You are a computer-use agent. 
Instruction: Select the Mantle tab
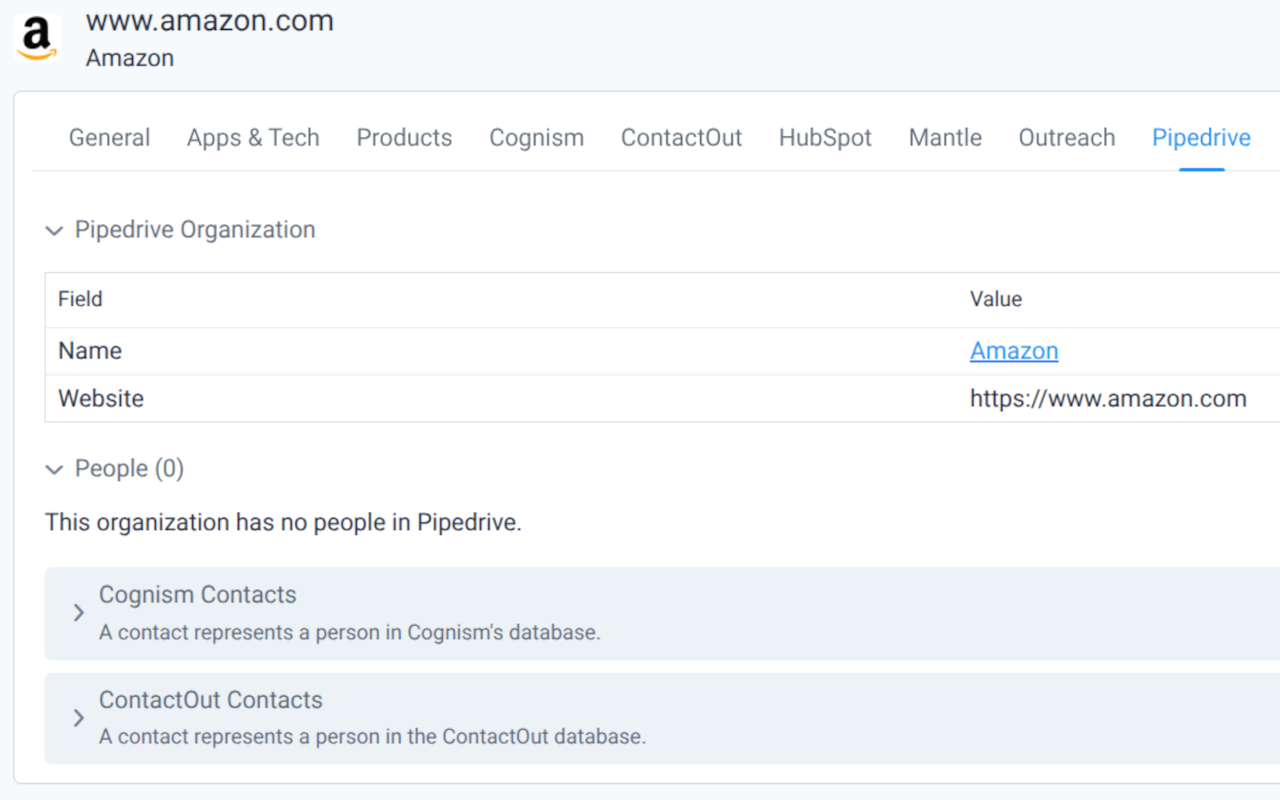pos(945,138)
